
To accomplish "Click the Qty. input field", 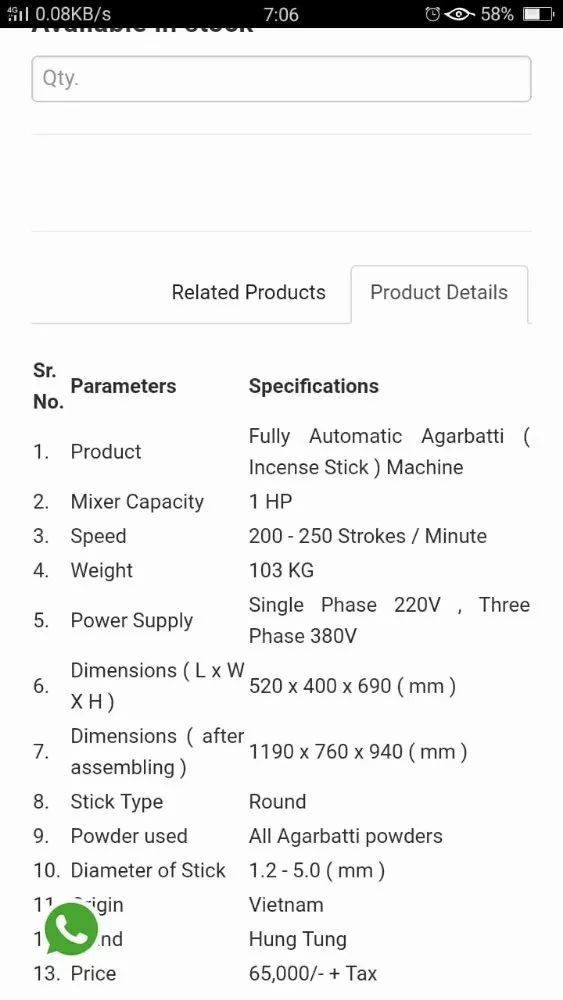I will pos(281,78).
